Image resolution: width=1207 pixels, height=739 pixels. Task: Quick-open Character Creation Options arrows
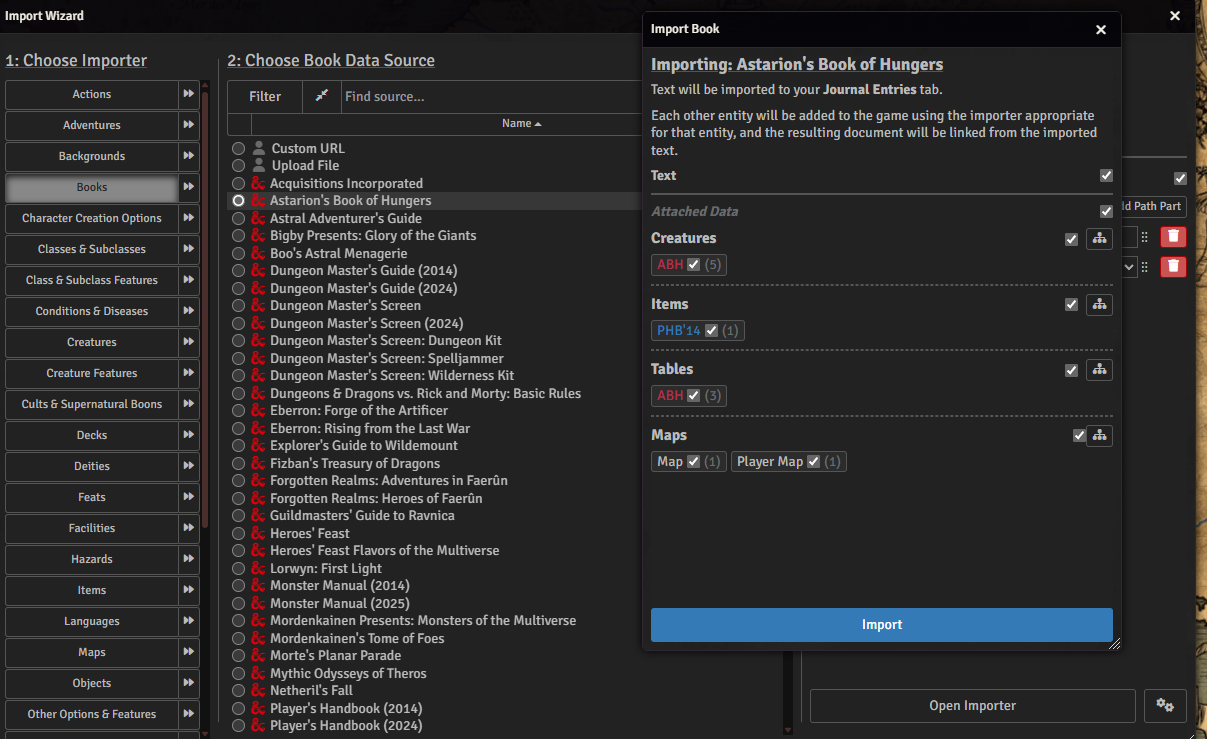tap(188, 218)
